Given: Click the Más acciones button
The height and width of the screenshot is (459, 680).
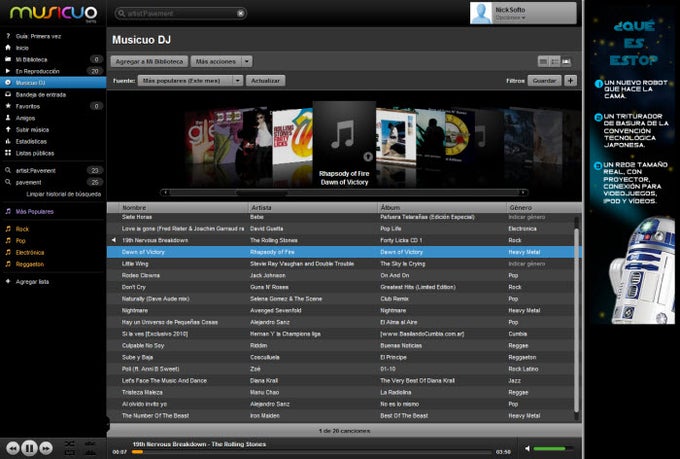Looking at the screenshot, I should tap(216, 62).
